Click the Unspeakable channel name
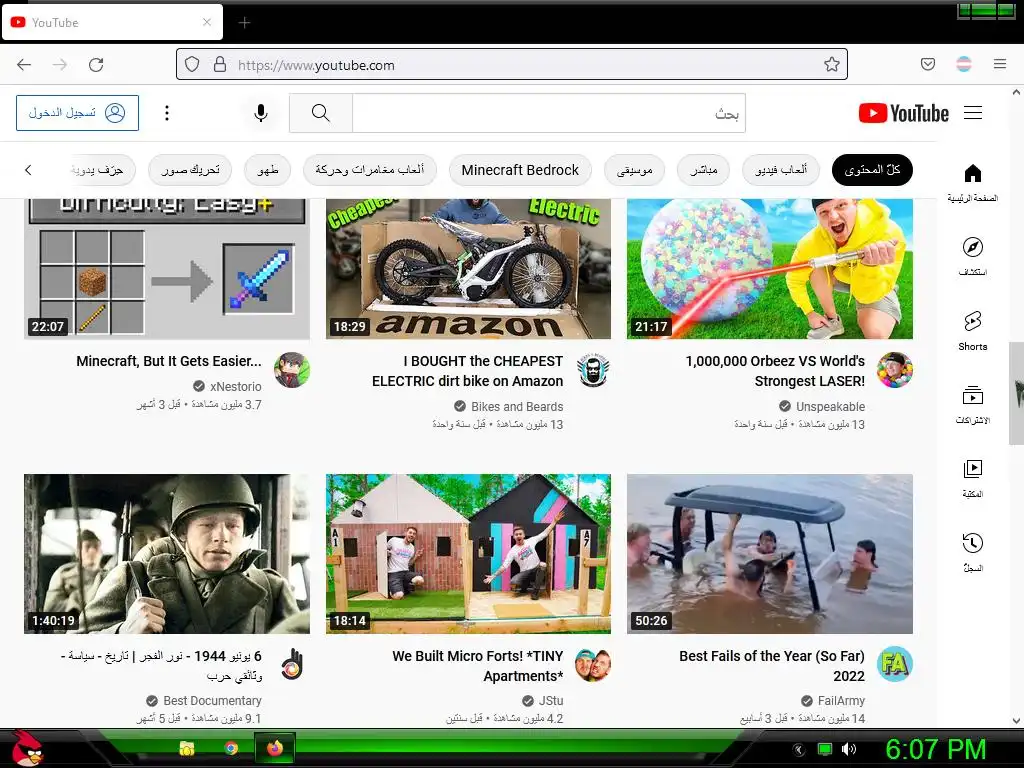 (x=830, y=406)
